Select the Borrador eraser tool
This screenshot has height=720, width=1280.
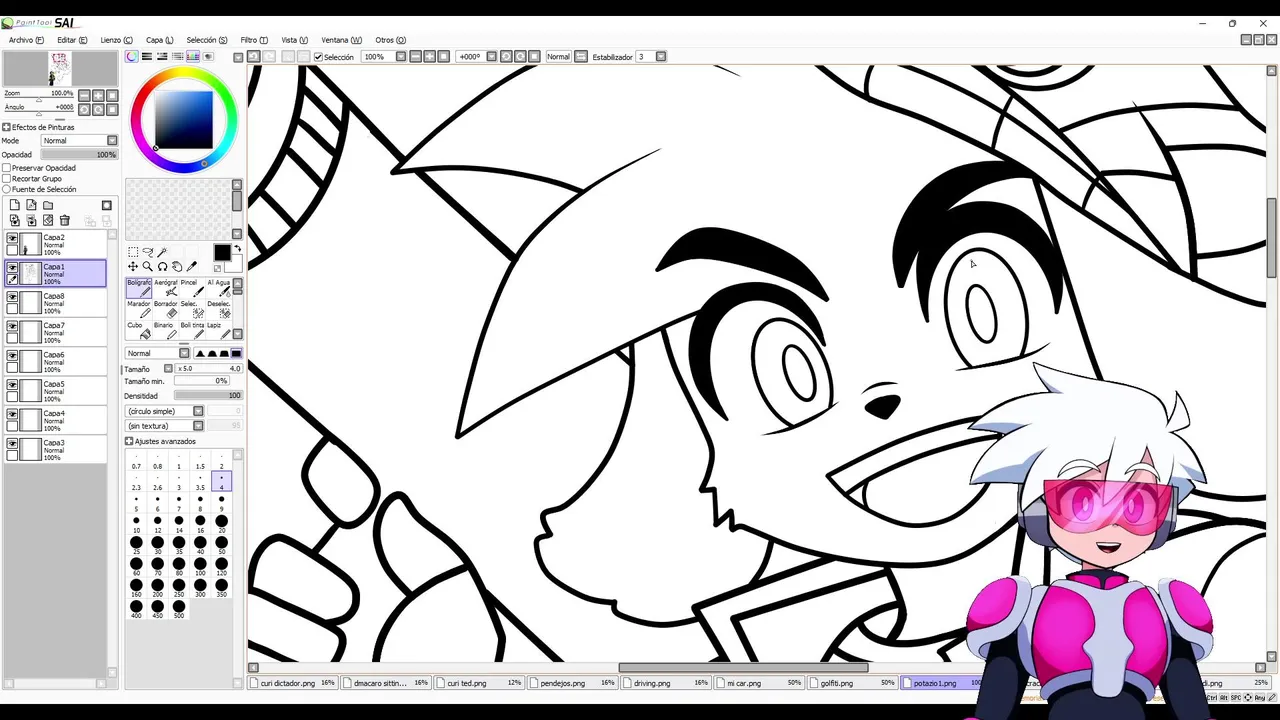click(x=166, y=309)
